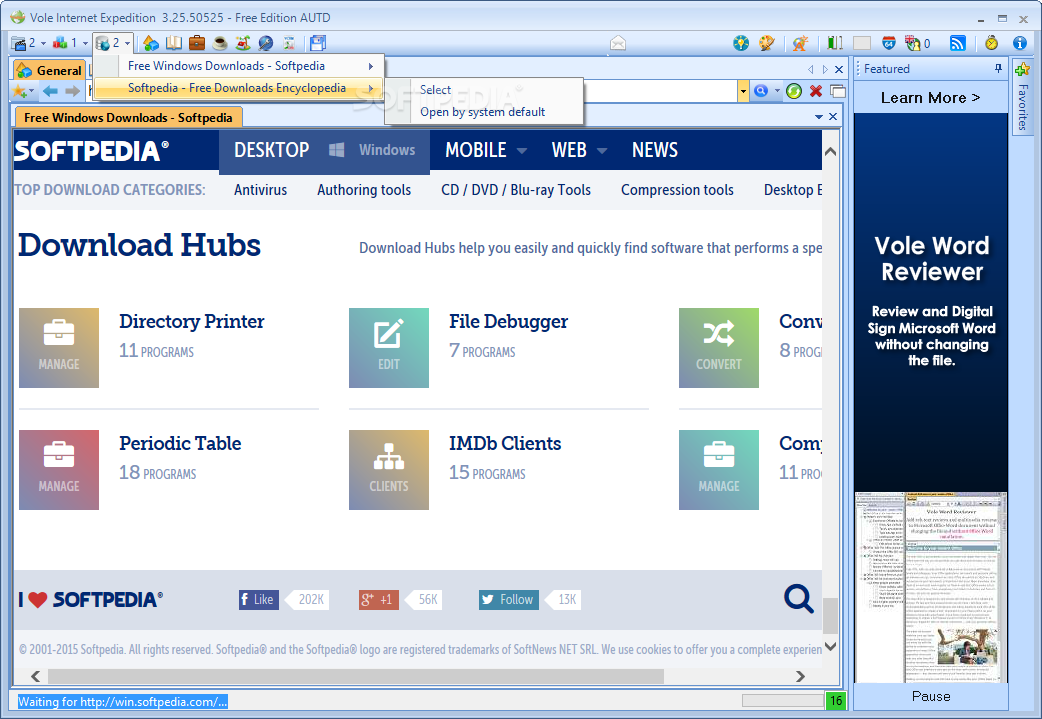Click the blue back arrow

(50, 91)
